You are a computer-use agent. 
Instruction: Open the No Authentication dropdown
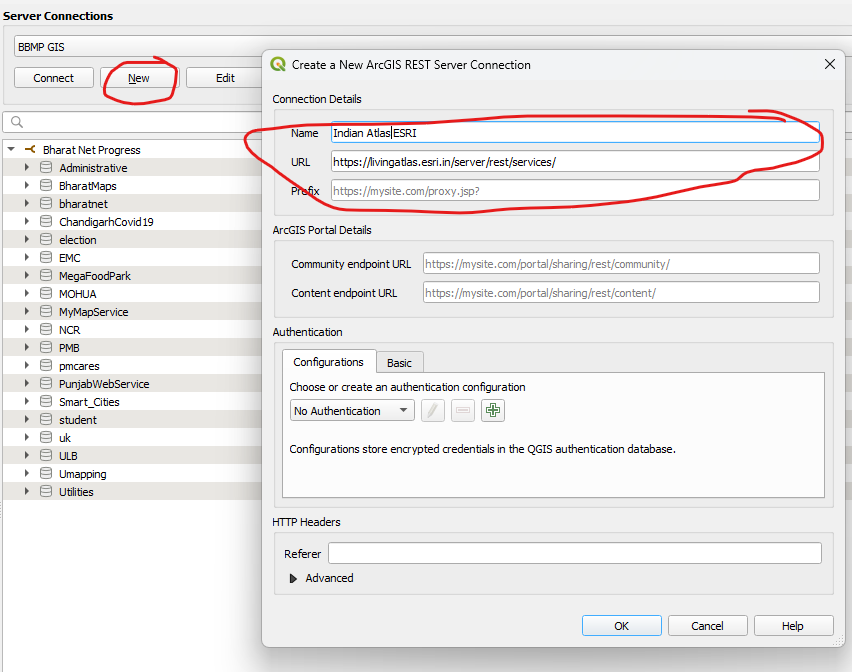352,411
